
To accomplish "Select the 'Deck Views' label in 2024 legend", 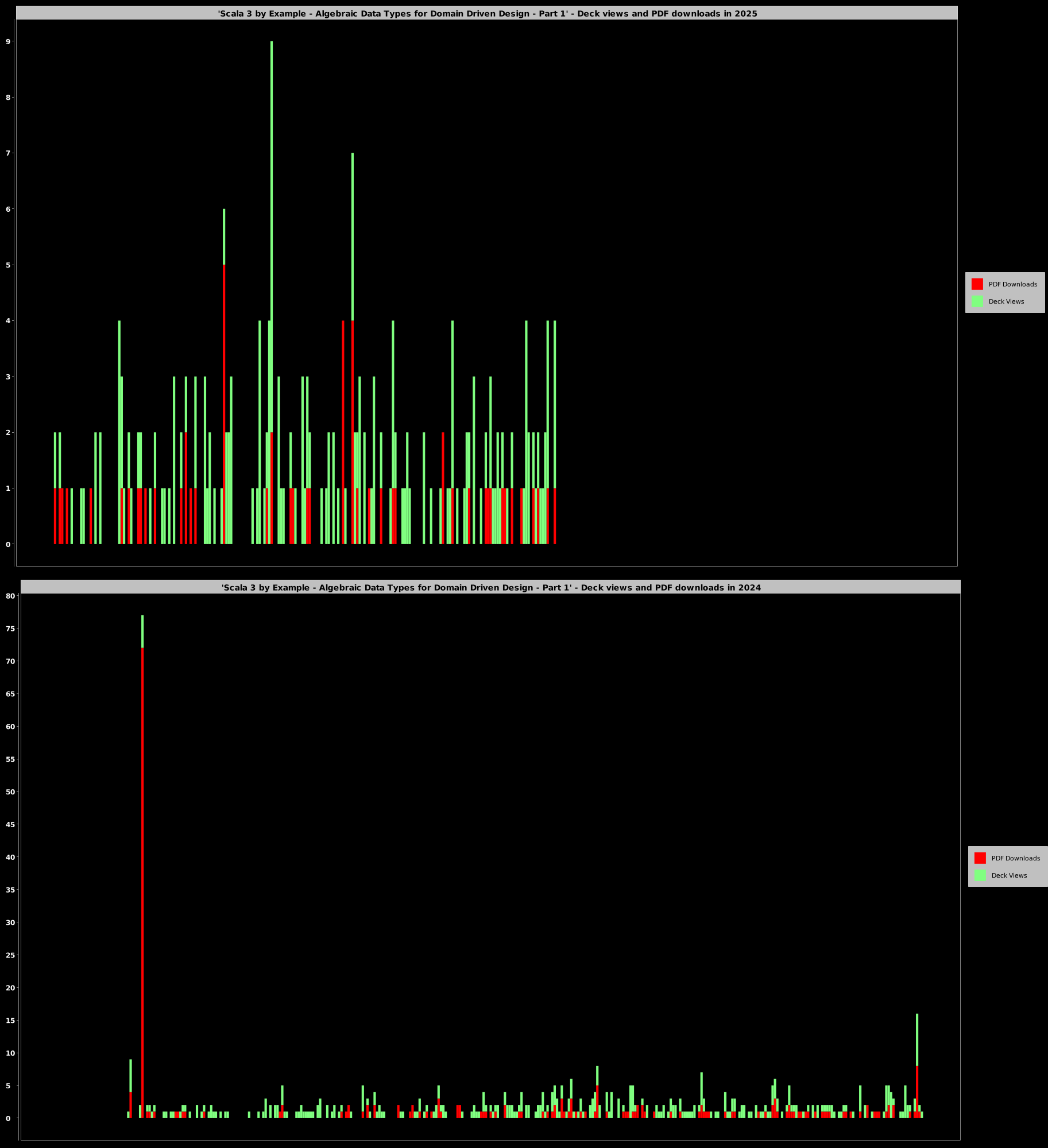I will (1009, 875).
